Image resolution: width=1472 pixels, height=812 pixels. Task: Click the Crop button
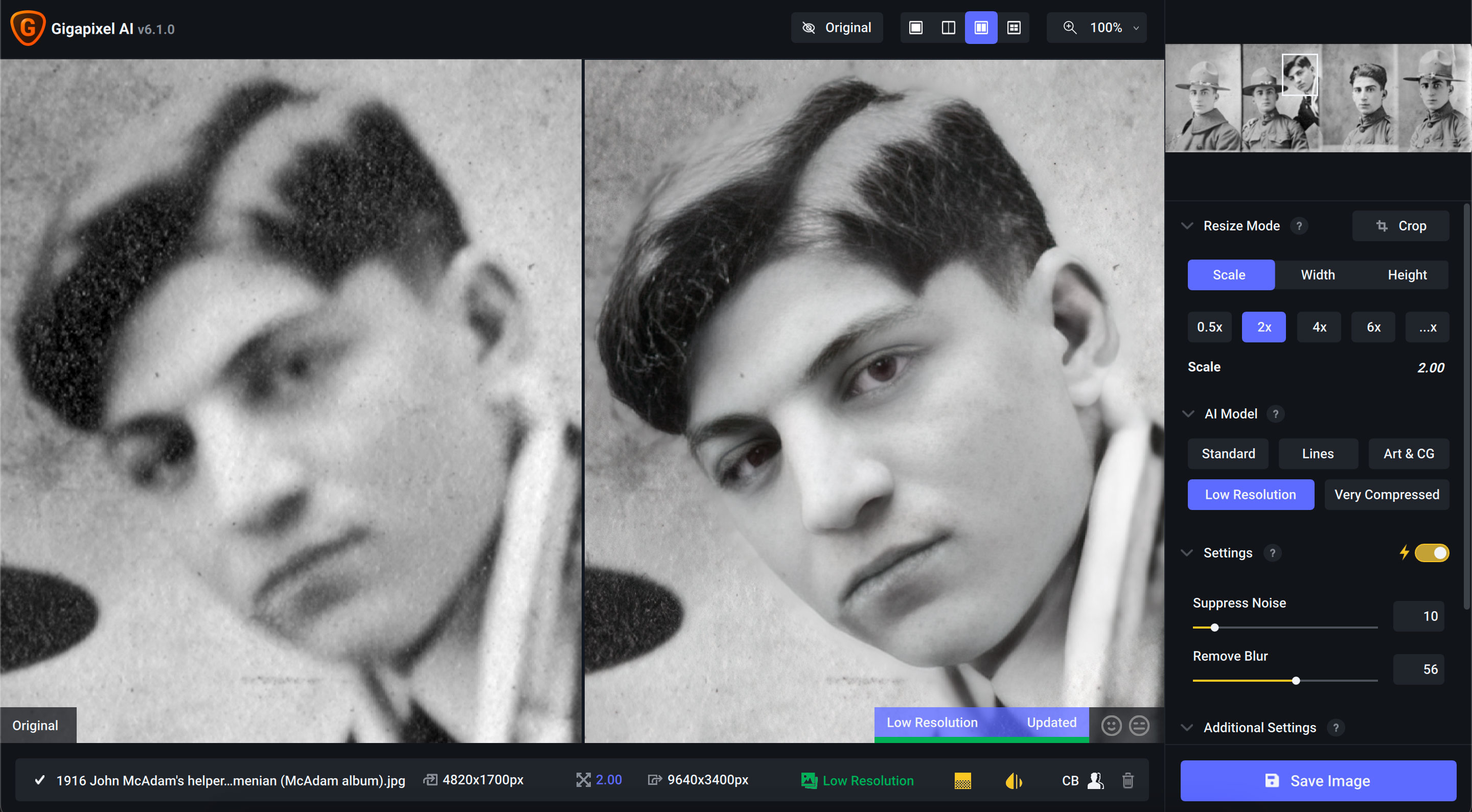(x=1400, y=226)
